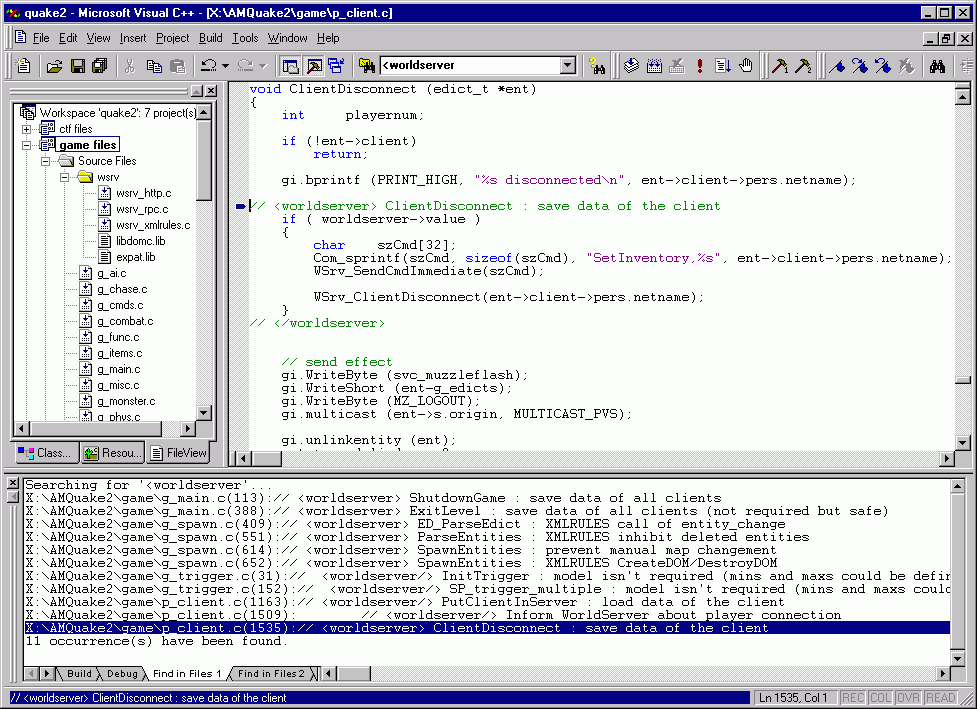Click the REC indicator in the status bar
The width and height of the screenshot is (977, 709).
[853, 698]
